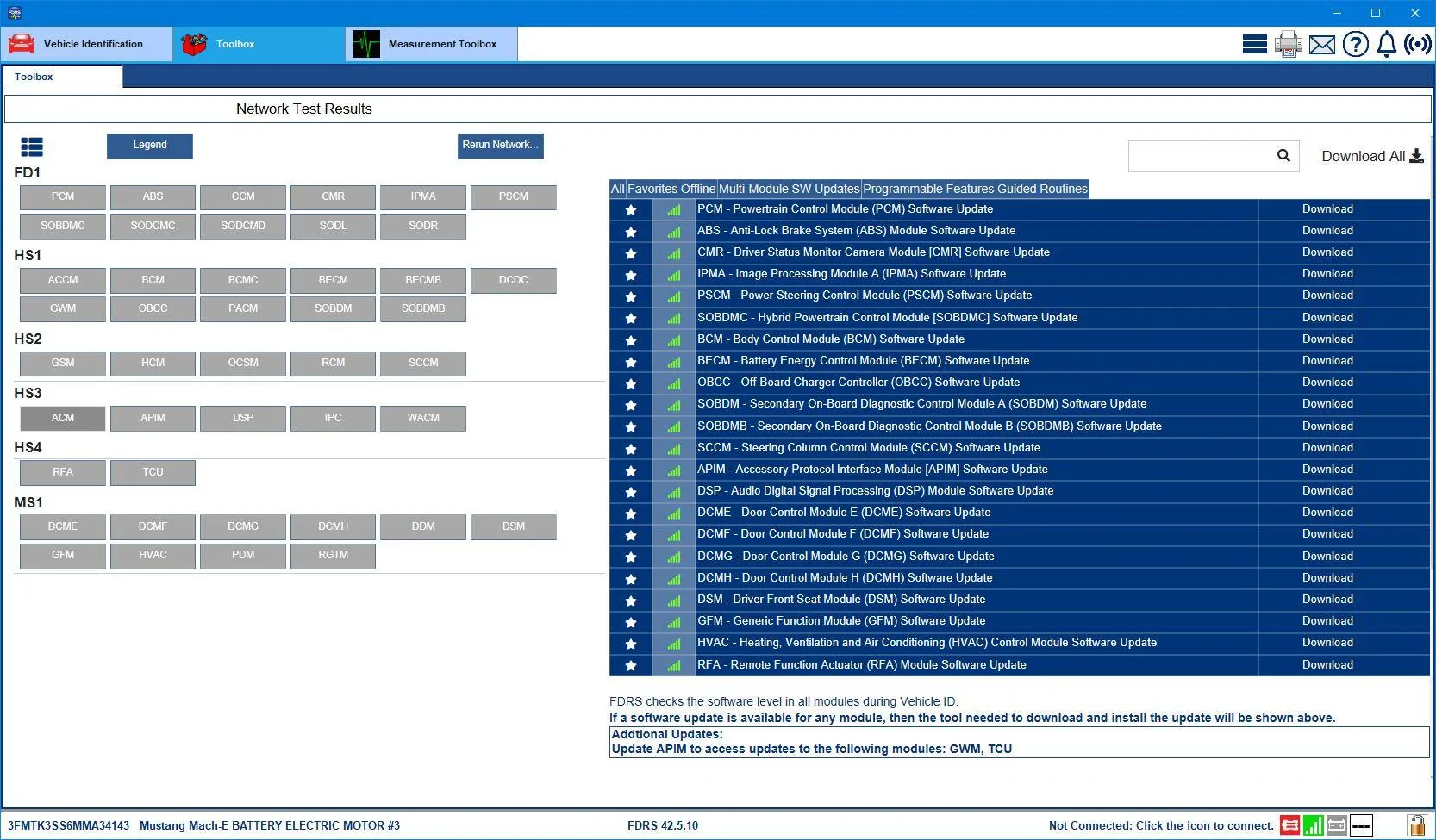Image resolution: width=1436 pixels, height=840 pixels.
Task: Download the SOBDMC Software Update
Action: pyautogui.click(x=1327, y=318)
